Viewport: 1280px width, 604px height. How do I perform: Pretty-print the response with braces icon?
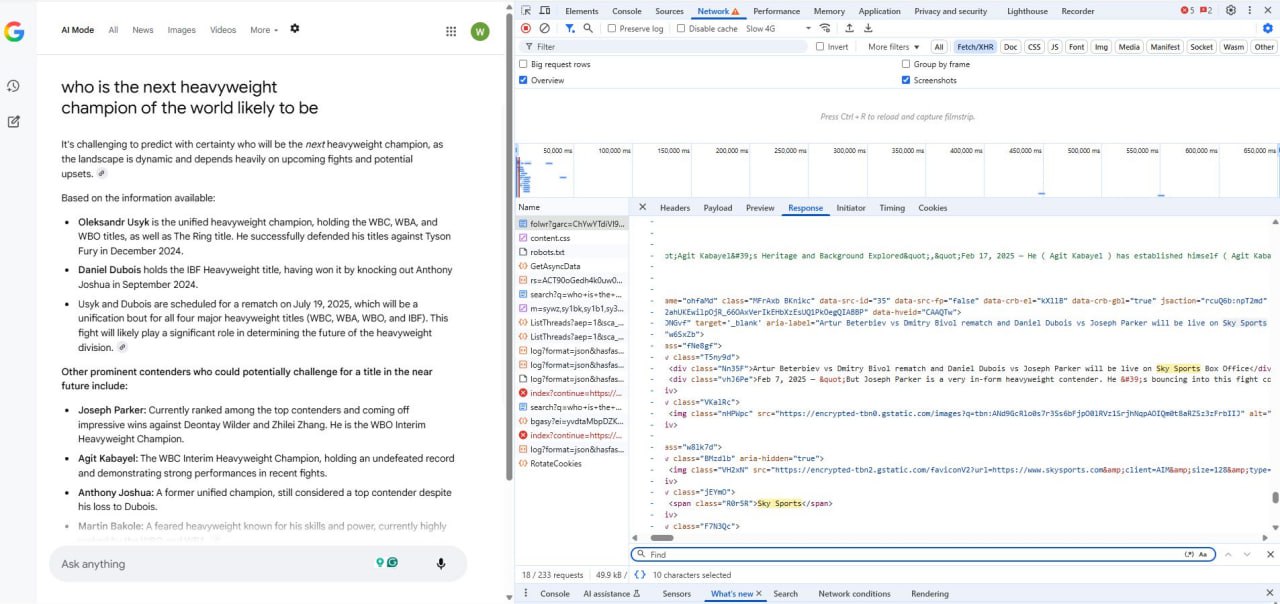click(x=640, y=575)
